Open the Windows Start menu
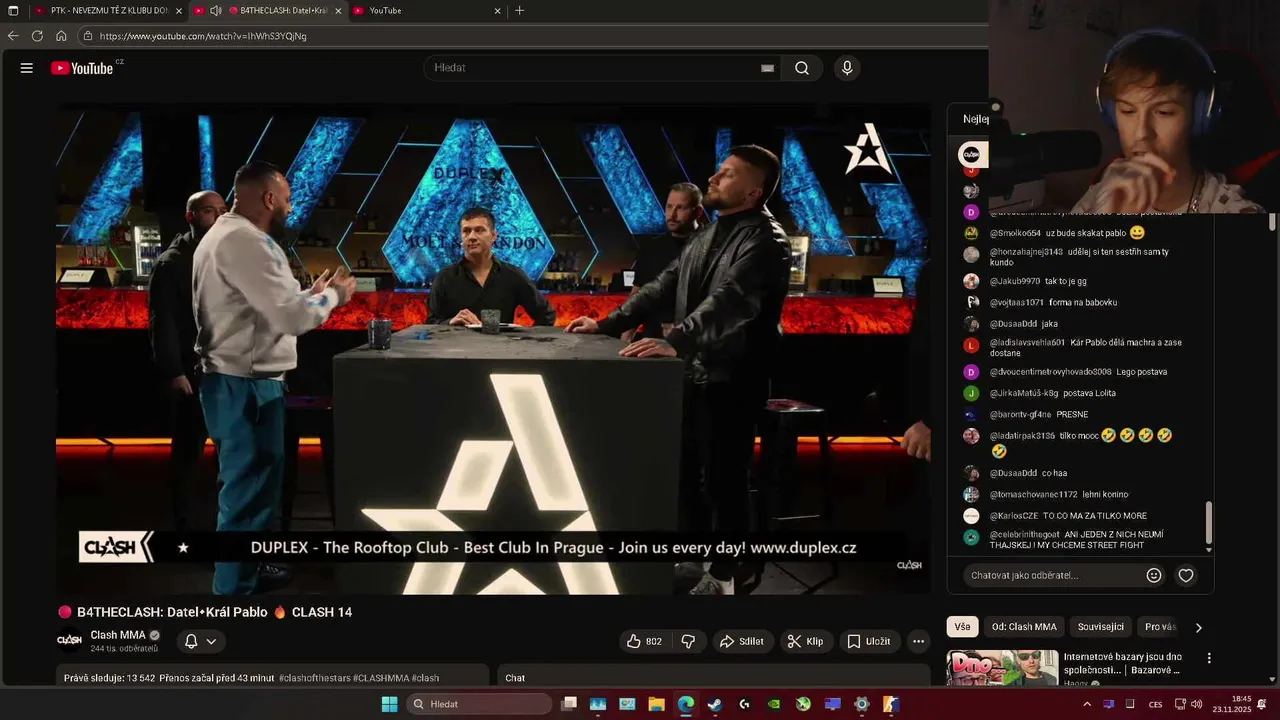1280x720 pixels. point(389,704)
